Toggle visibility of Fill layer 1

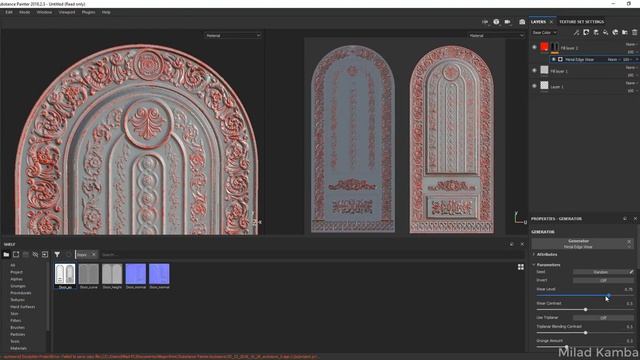click(534, 70)
